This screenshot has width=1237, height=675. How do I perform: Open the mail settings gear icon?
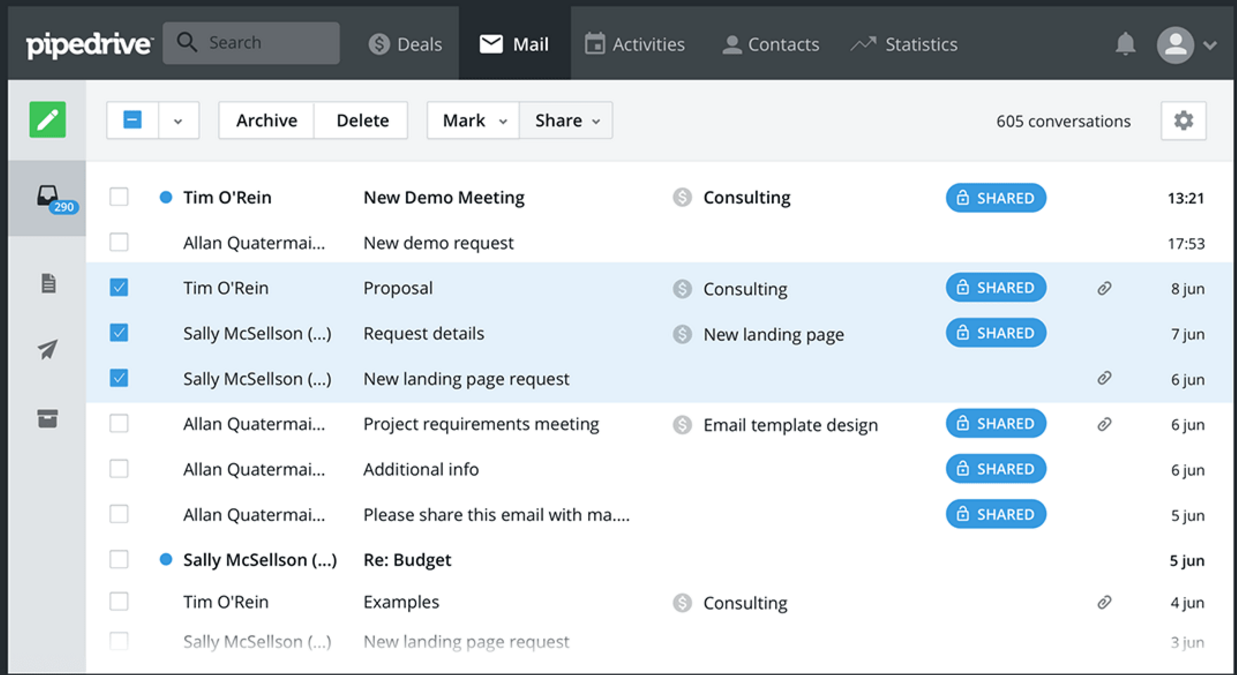[1183, 121]
